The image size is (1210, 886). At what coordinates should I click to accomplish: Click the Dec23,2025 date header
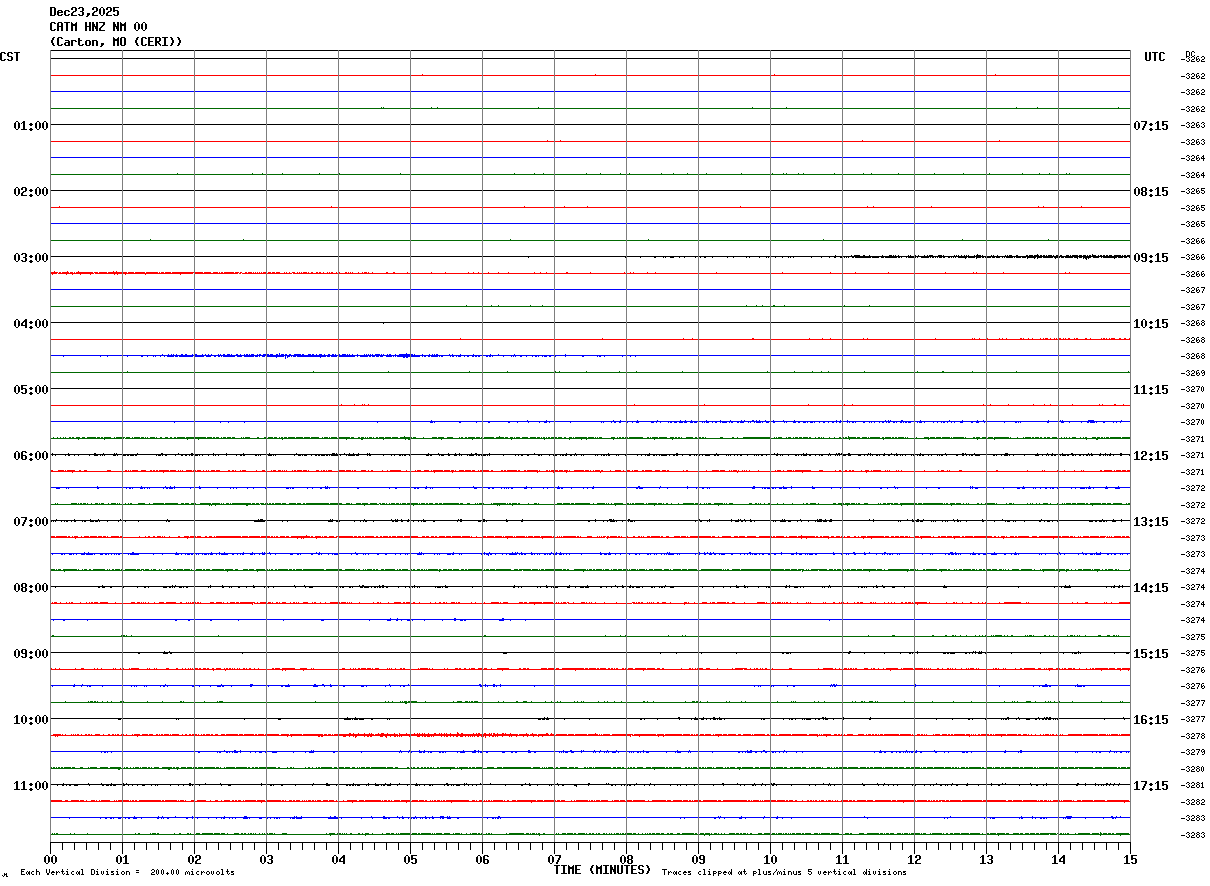[x=84, y=12]
